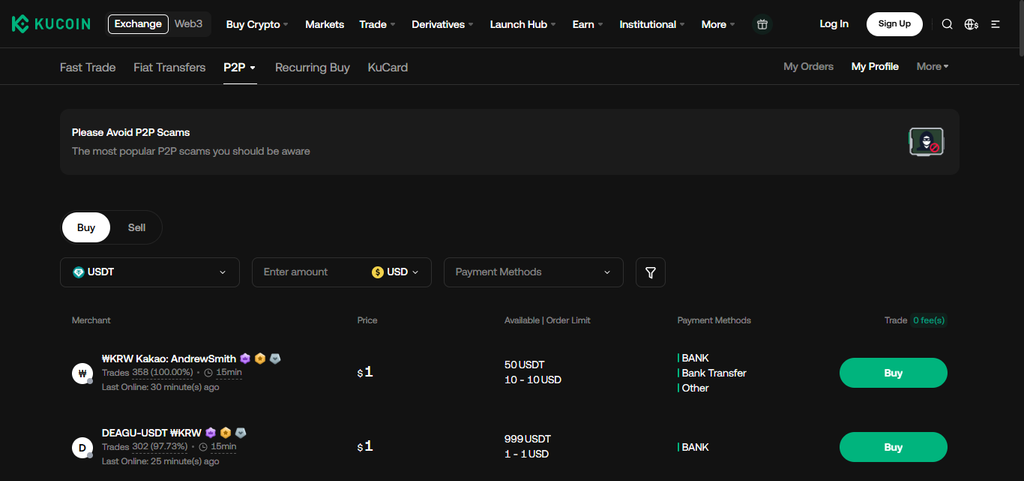The height and width of the screenshot is (481, 1024).
Task: Click AndrewSmith's gold hexagon badge
Action: pos(260,358)
